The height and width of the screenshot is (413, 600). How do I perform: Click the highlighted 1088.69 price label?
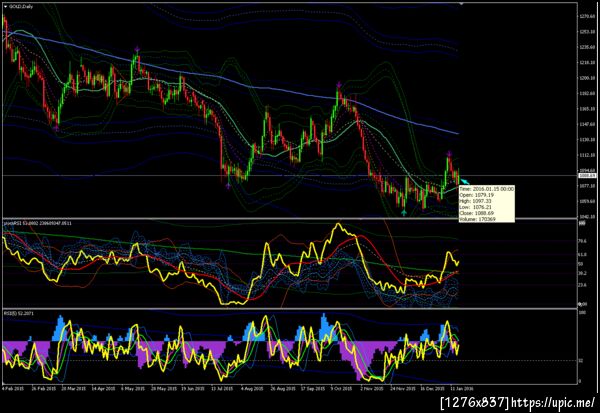[584, 175]
